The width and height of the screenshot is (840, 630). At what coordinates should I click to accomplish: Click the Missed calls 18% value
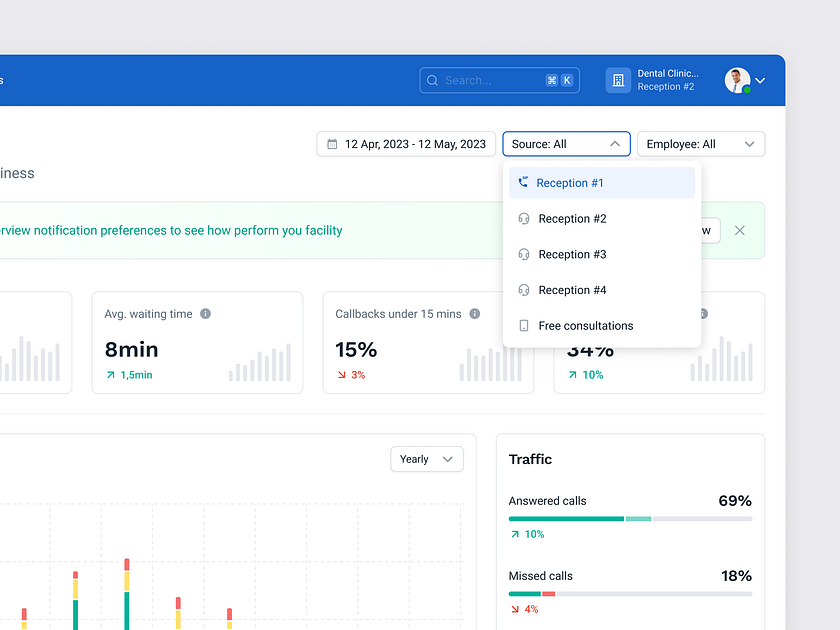point(736,576)
